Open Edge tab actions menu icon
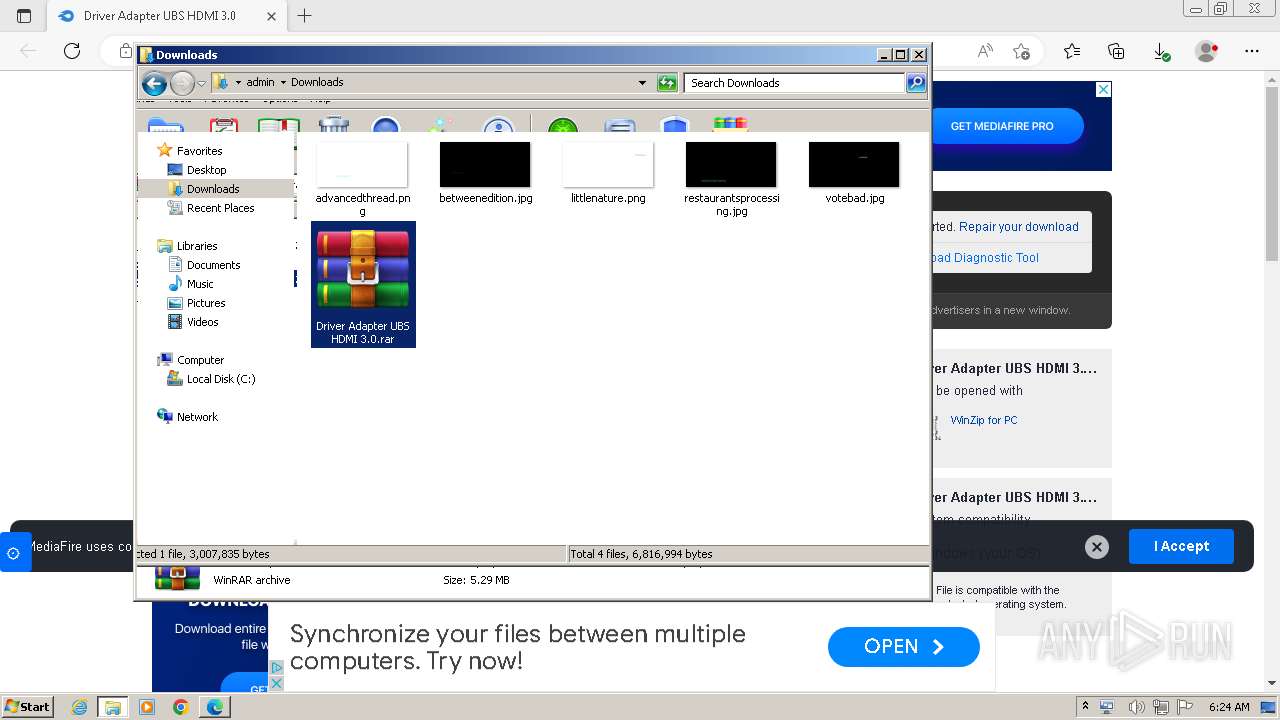Image resolution: width=1280 pixels, height=720 pixels. pos(24,16)
